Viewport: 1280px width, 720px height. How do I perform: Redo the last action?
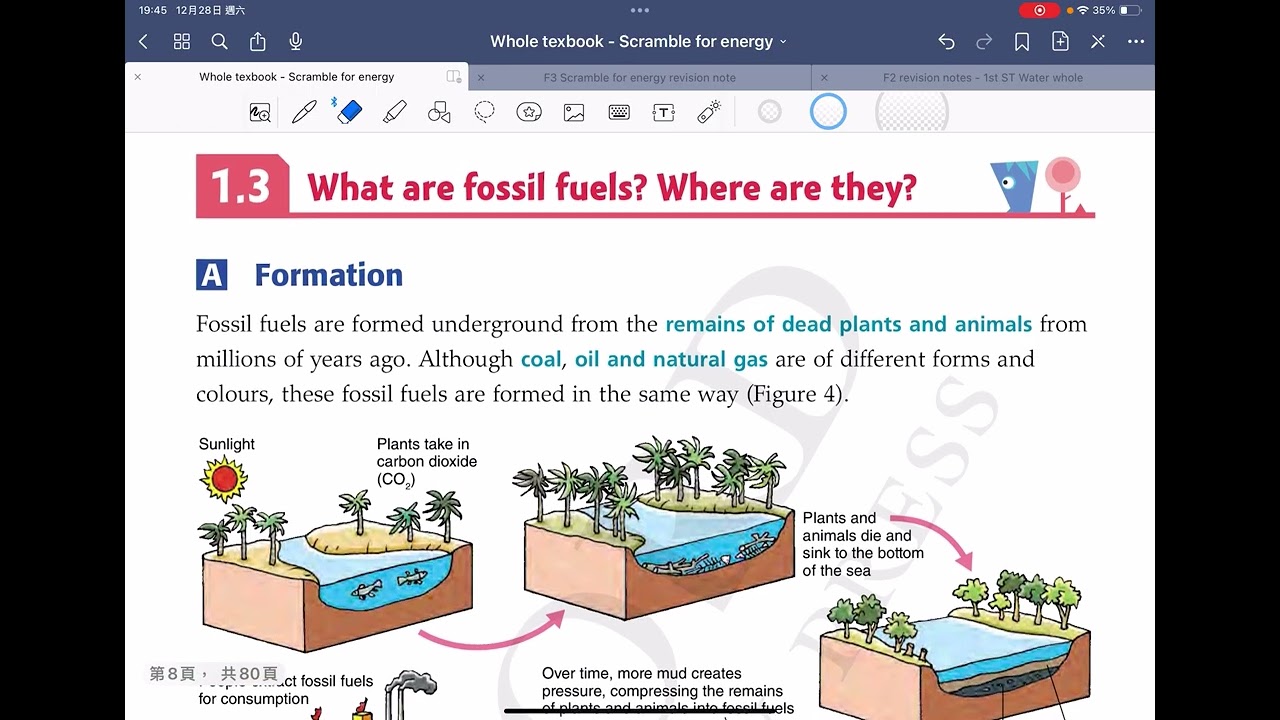(x=984, y=41)
